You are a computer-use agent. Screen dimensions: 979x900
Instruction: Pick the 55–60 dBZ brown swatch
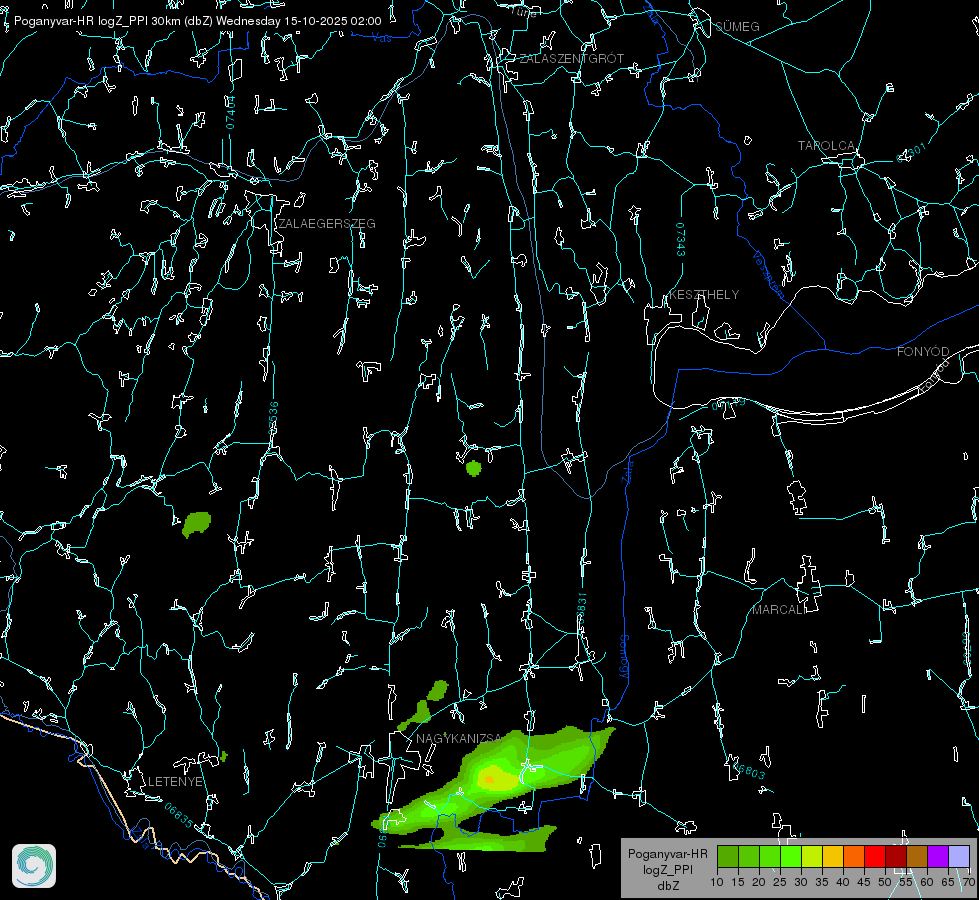coord(917,856)
